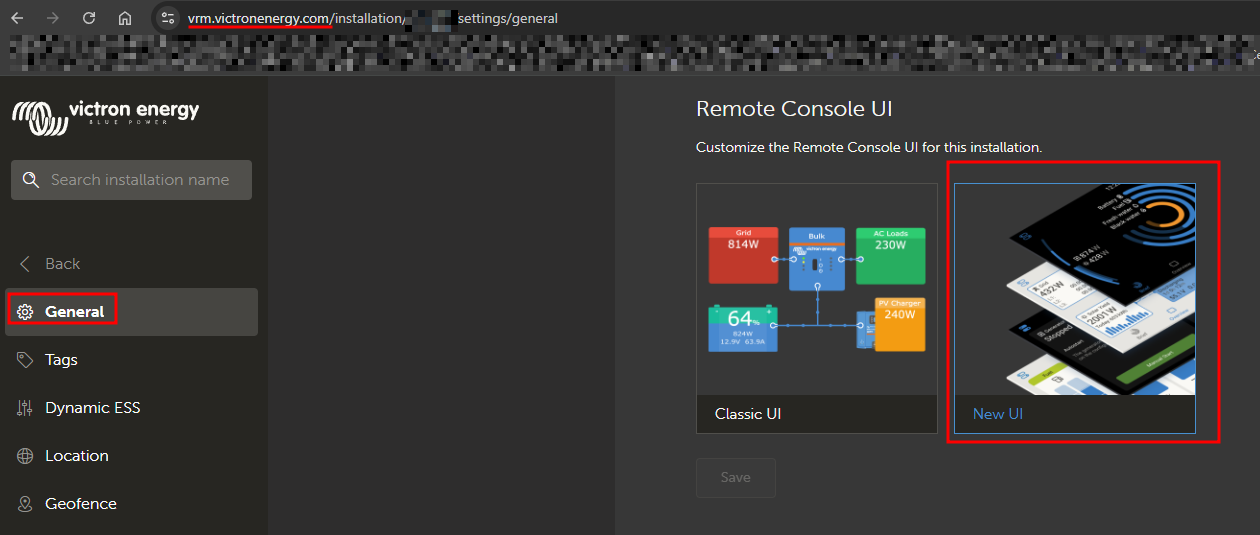Select the Classic UI preview thumbnail
Viewport: 1260px width, 535px height.
pos(817,289)
